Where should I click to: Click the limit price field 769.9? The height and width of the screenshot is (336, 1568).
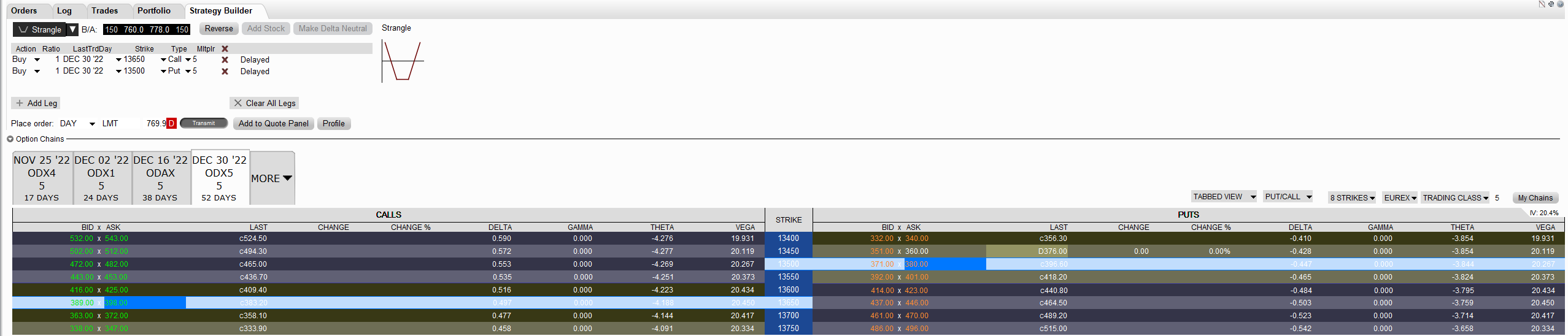155,123
